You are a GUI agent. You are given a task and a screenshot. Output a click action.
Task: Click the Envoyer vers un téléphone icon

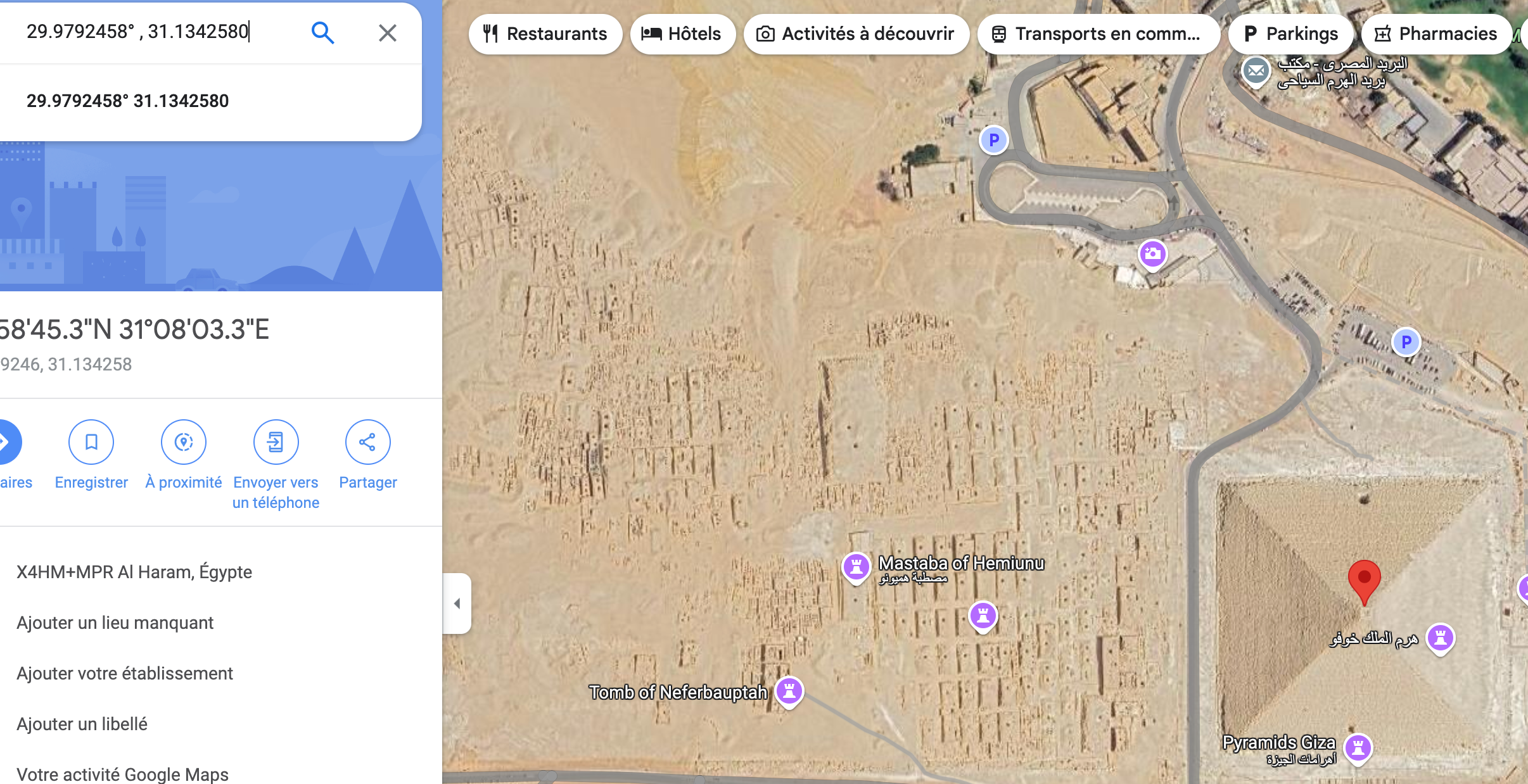(276, 442)
